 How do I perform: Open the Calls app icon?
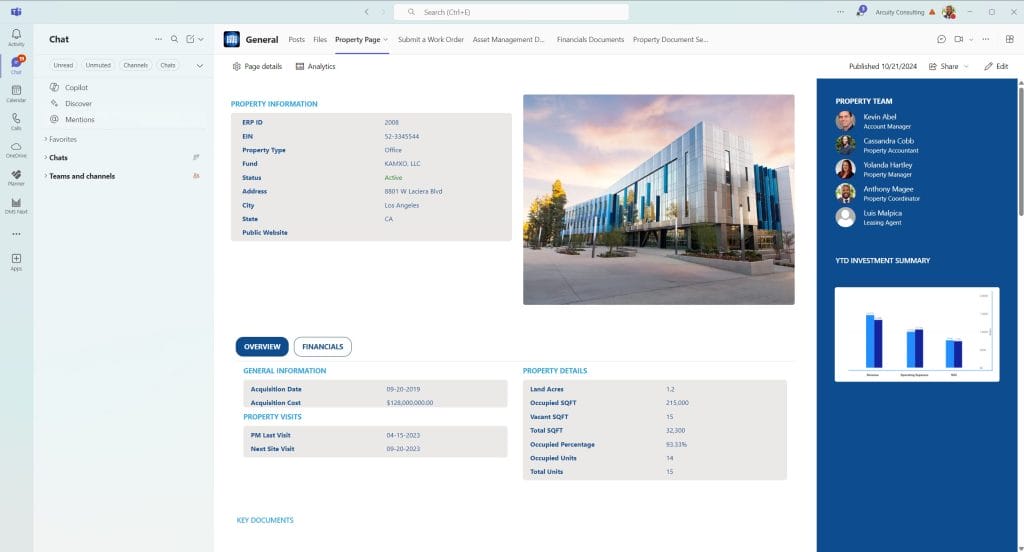(x=16, y=120)
